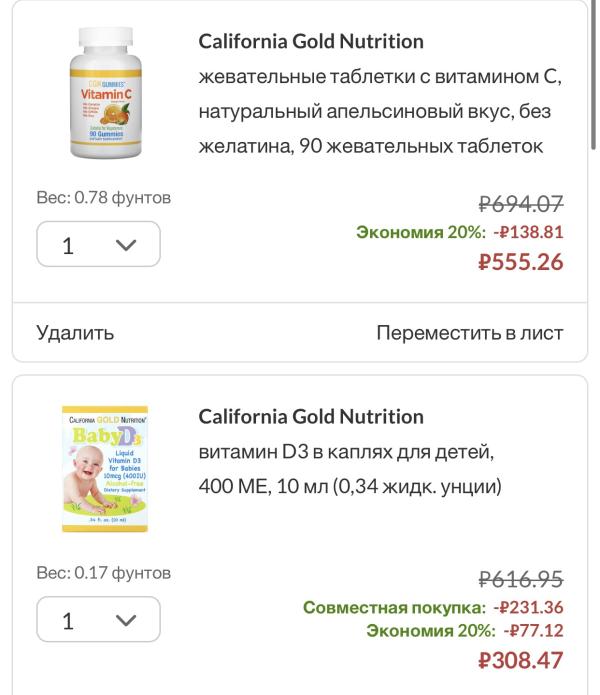Open the Vitamin C gummies product thumbnail

point(106,93)
